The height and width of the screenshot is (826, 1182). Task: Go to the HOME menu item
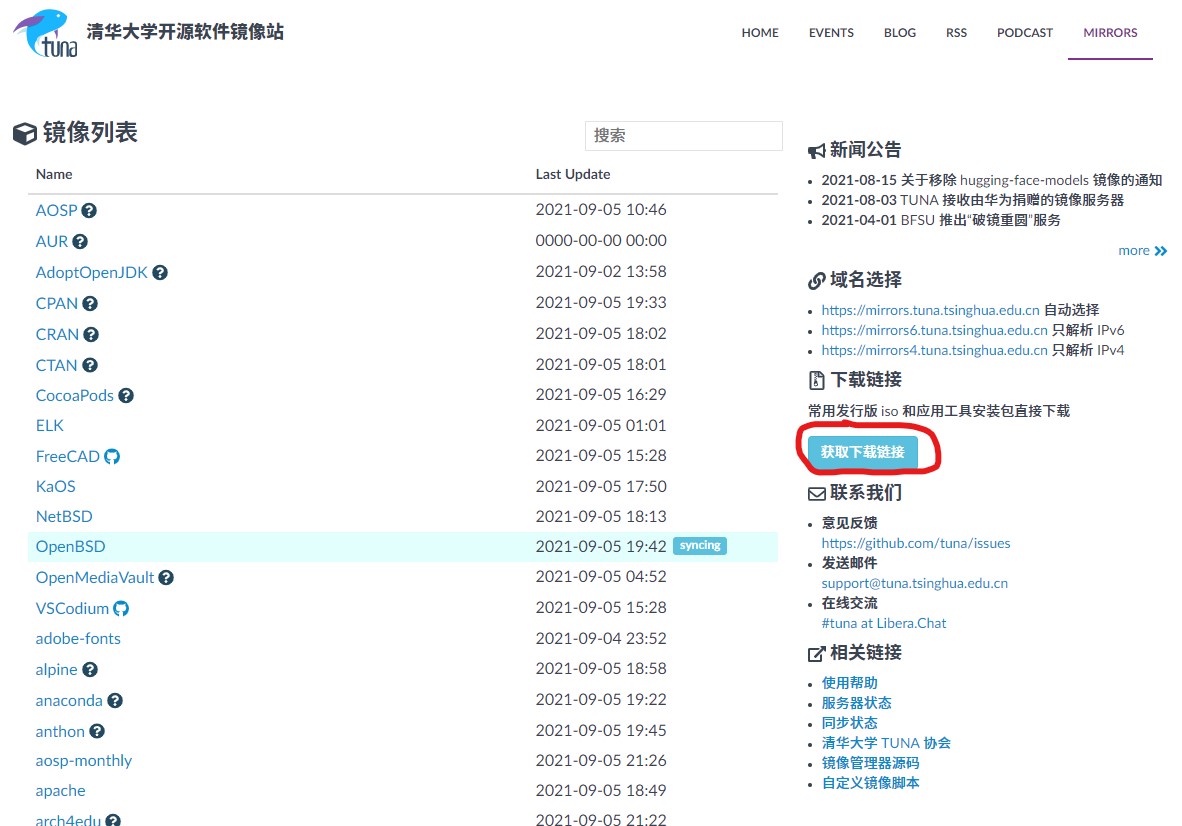point(760,33)
